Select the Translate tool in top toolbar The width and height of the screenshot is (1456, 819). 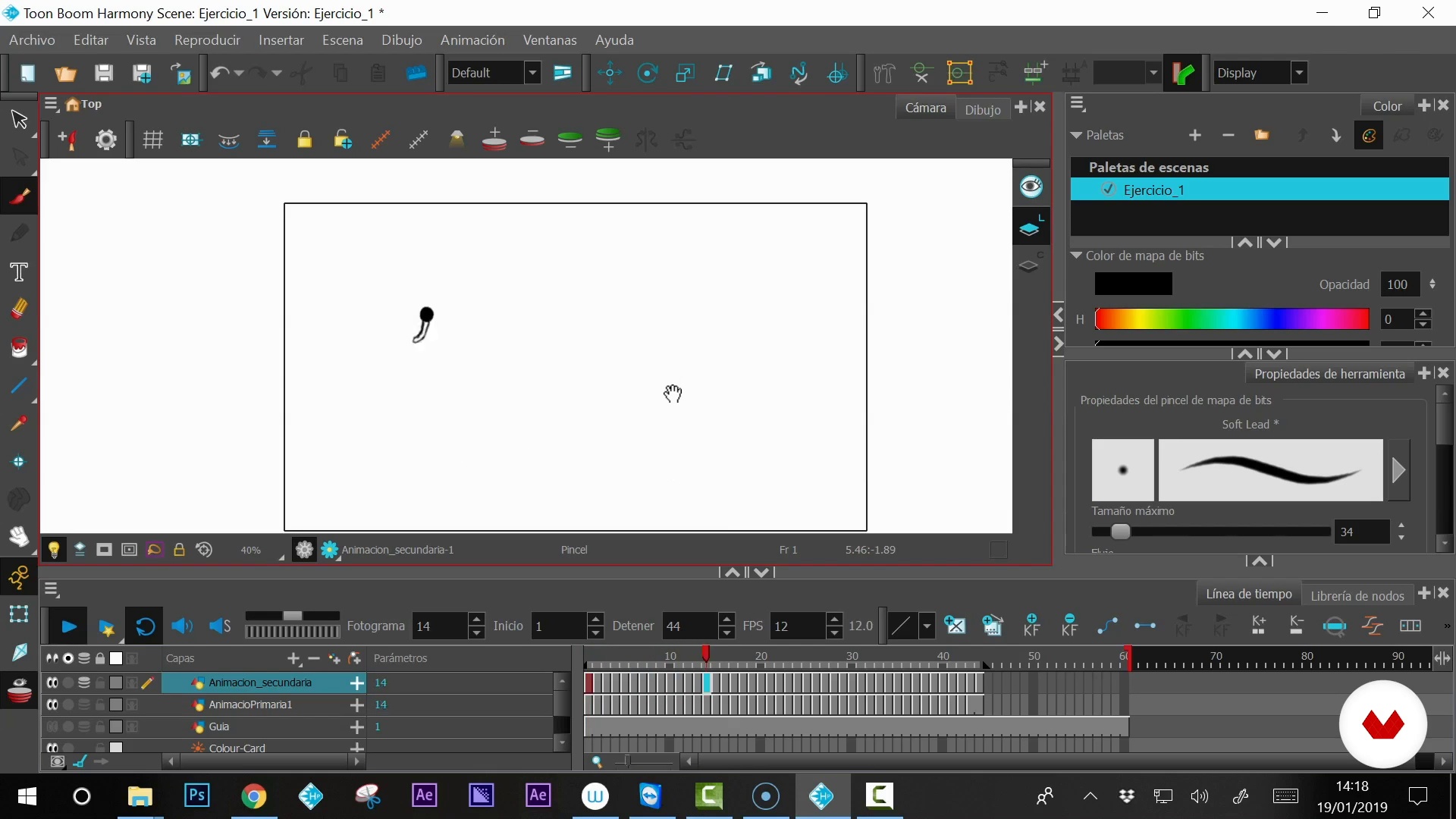click(609, 73)
